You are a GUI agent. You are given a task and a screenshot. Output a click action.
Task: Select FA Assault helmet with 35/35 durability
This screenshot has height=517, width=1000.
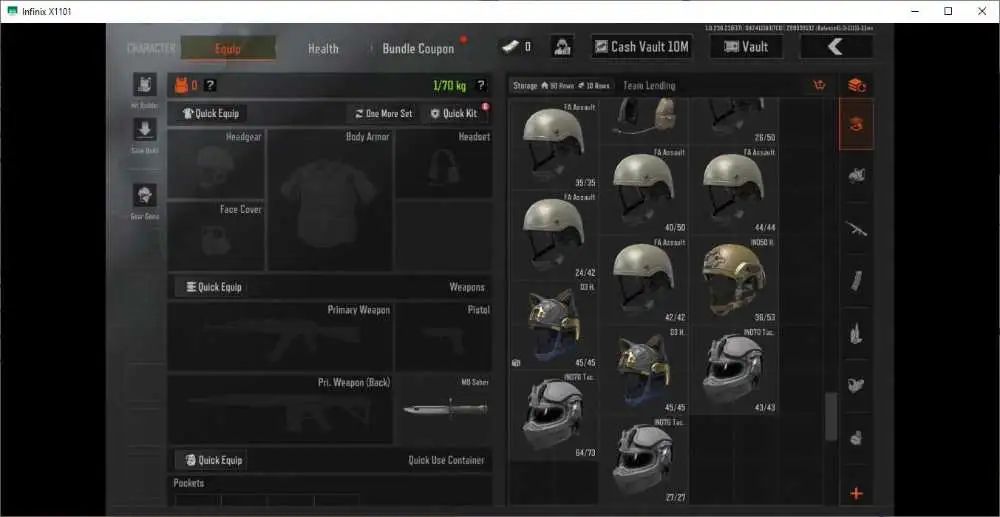click(554, 145)
